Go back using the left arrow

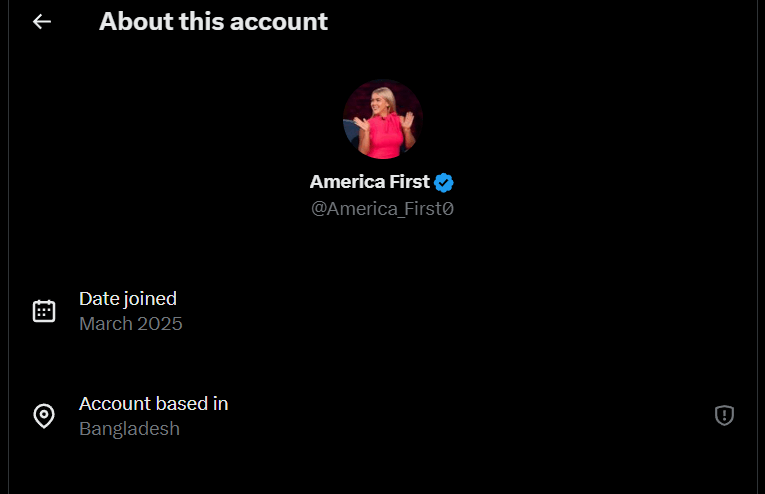42,21
